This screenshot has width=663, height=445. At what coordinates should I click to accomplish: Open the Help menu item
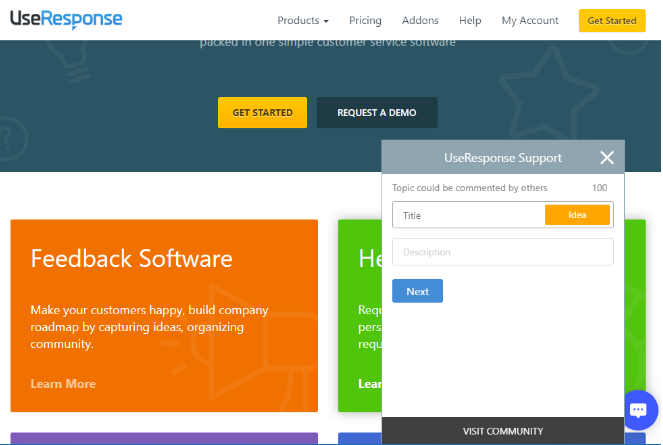pos(470,20)
